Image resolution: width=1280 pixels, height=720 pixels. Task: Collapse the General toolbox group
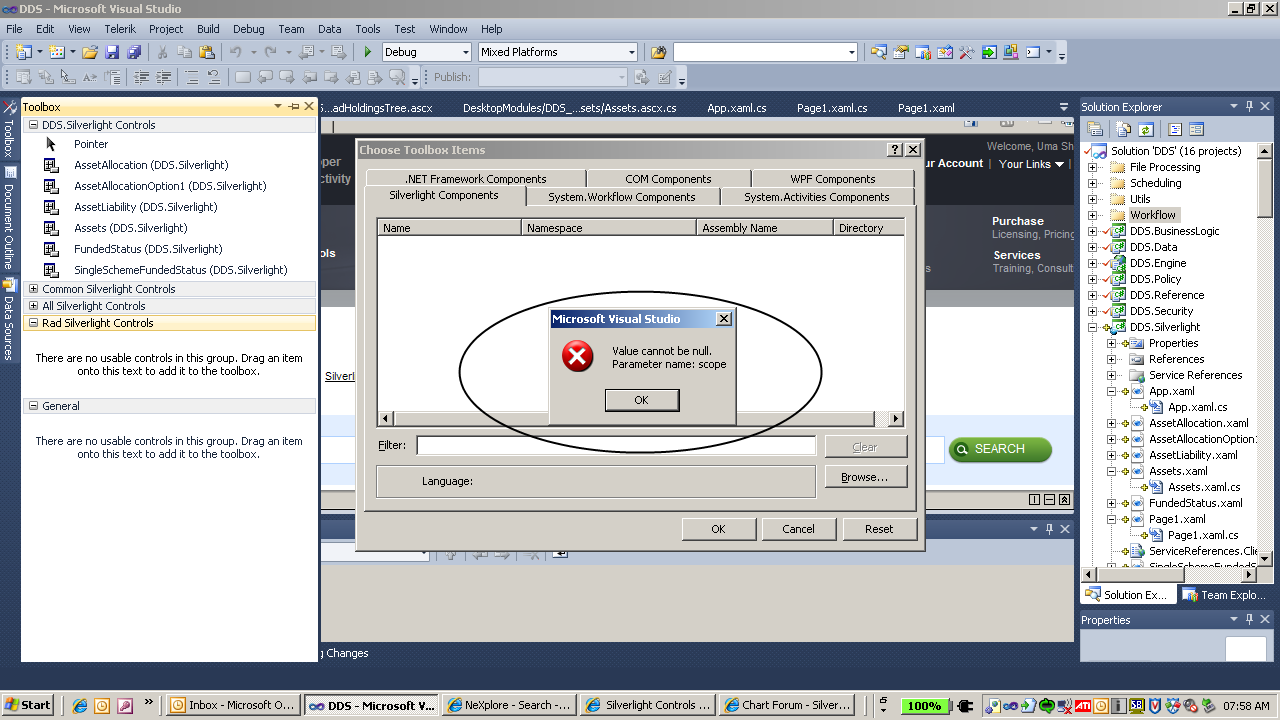click(33, 406)
